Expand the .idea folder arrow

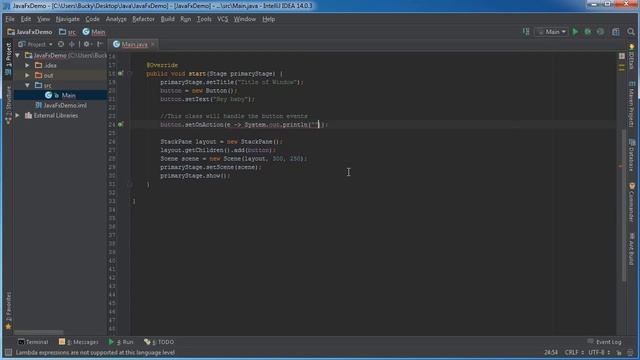pyautogui.click(x=27, y=65)
